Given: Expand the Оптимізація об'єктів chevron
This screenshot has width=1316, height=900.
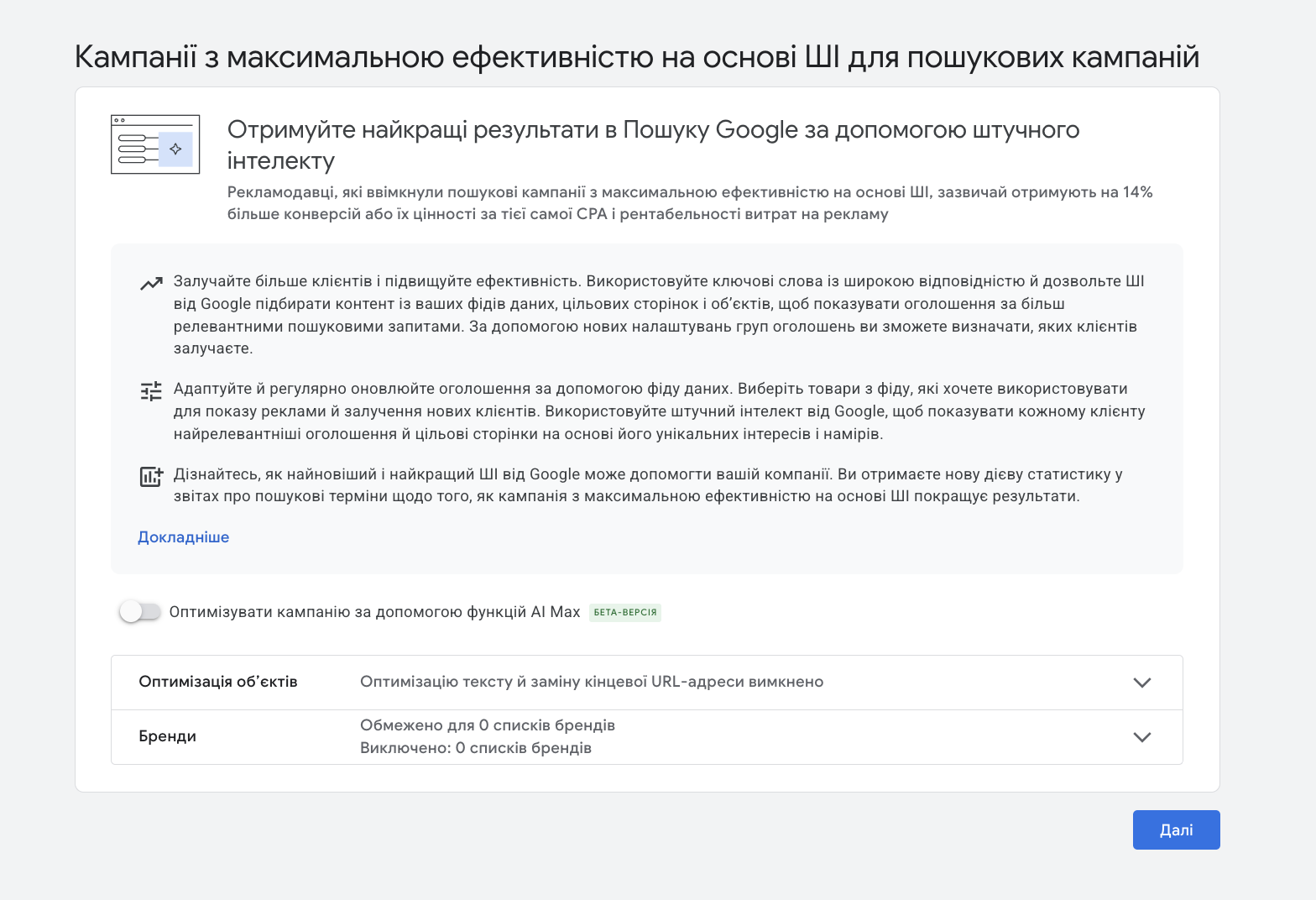Looking at the screenshot, I should 1141,683.
